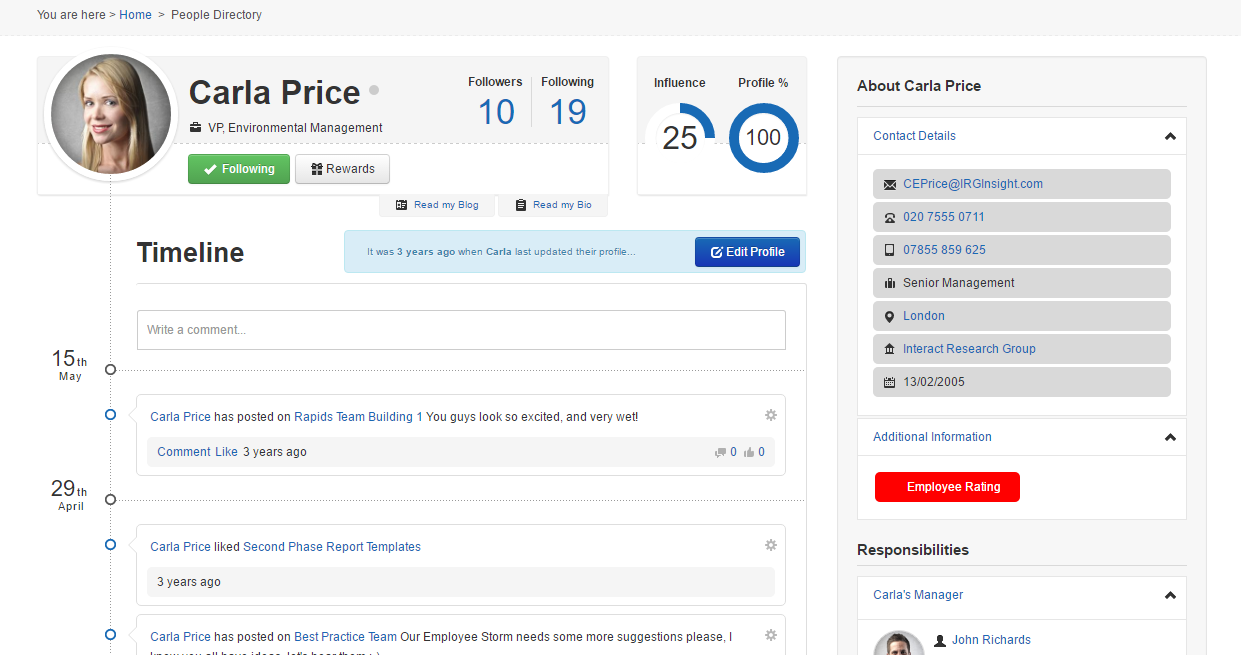
Task: Open the Read my Bio tab
Action: (553, 205)
